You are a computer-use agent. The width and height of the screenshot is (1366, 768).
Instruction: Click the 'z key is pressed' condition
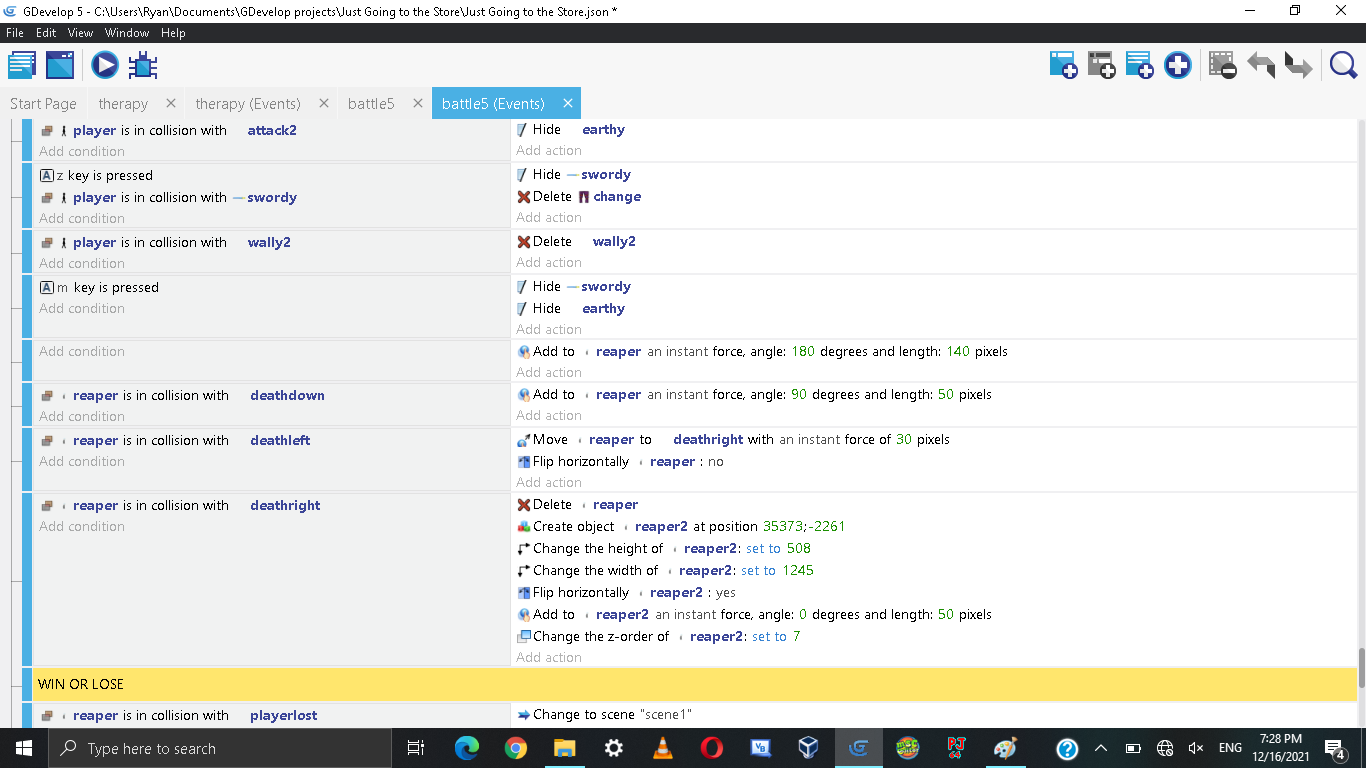click(96, 175)
